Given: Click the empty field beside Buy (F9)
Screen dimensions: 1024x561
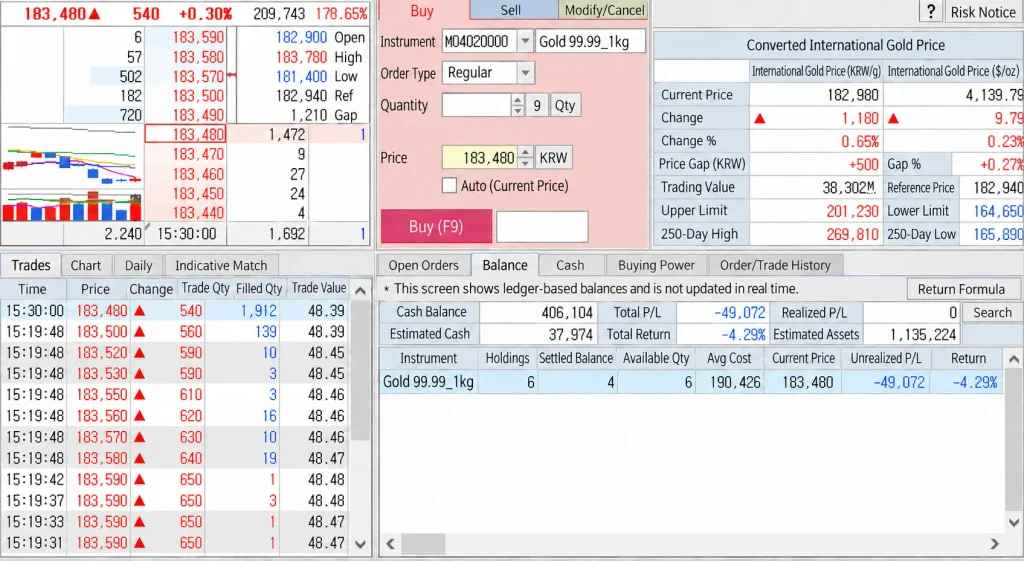Looking at the screenshot, I should coord(542,227).
